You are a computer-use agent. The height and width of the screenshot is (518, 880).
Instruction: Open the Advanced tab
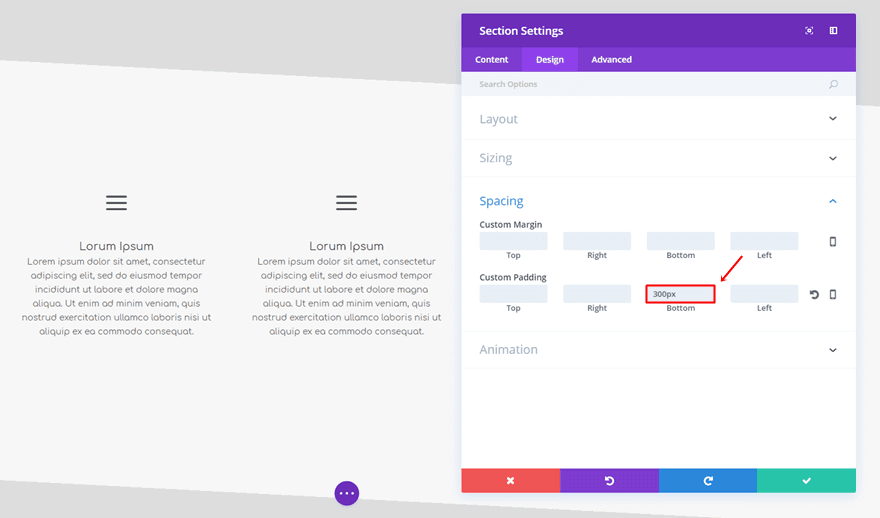click(611, 59)
